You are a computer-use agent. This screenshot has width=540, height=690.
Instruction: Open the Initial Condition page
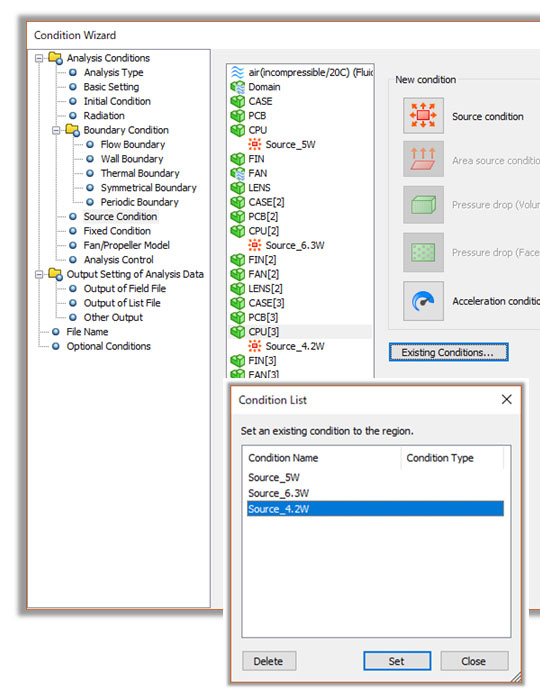117,101
